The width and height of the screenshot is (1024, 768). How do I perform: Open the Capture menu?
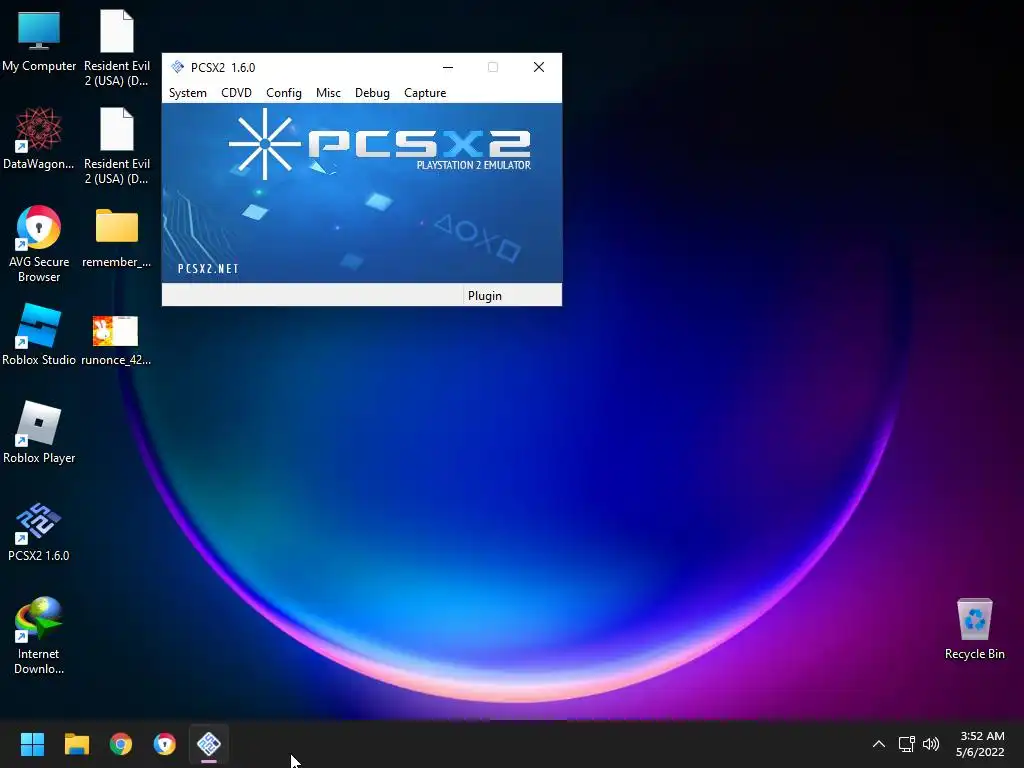425,93
